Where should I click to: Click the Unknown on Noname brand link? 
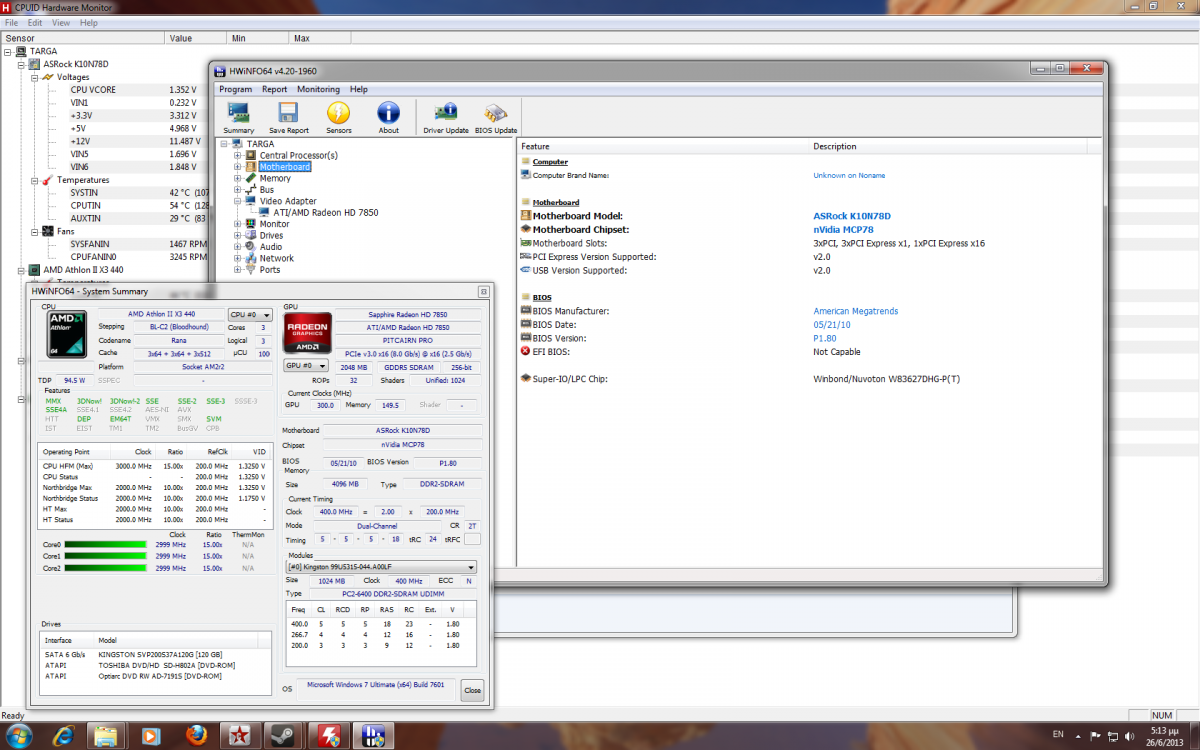pos(849,175)
